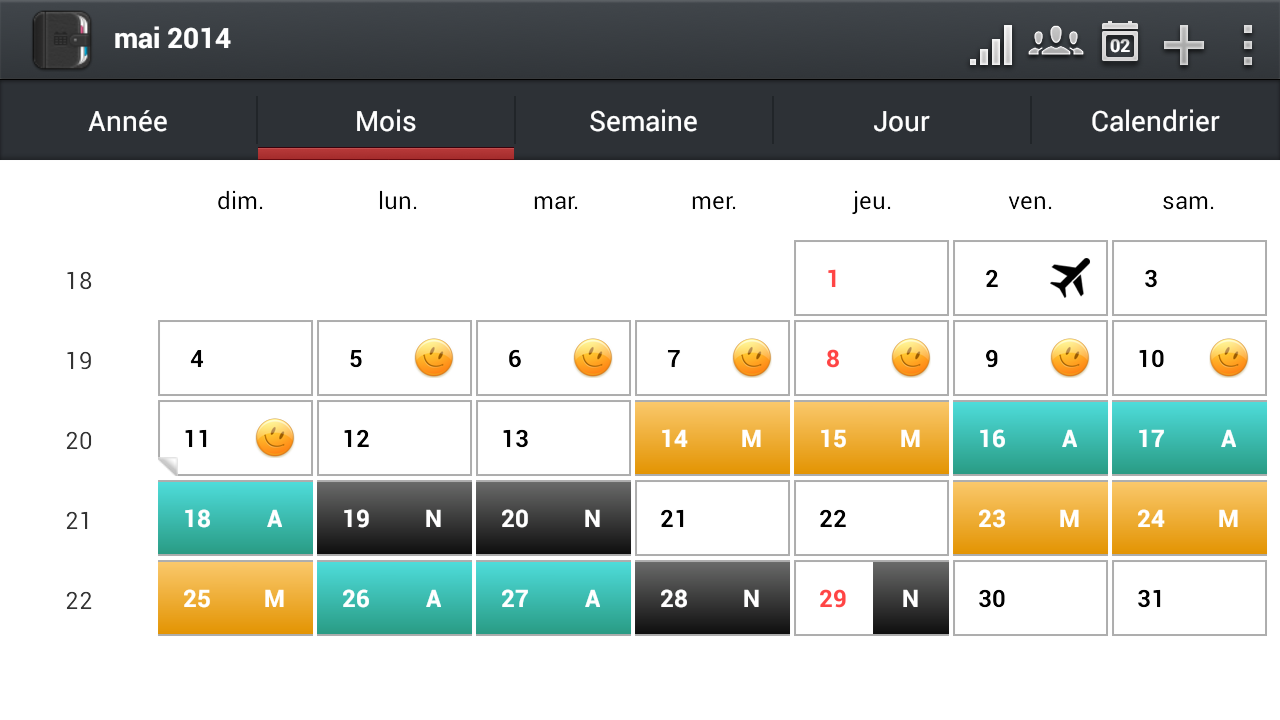Image resolution: width=1280 pixels, height=720 pixels.
Task: Open the Jour tab
Action: pos(901,121)
